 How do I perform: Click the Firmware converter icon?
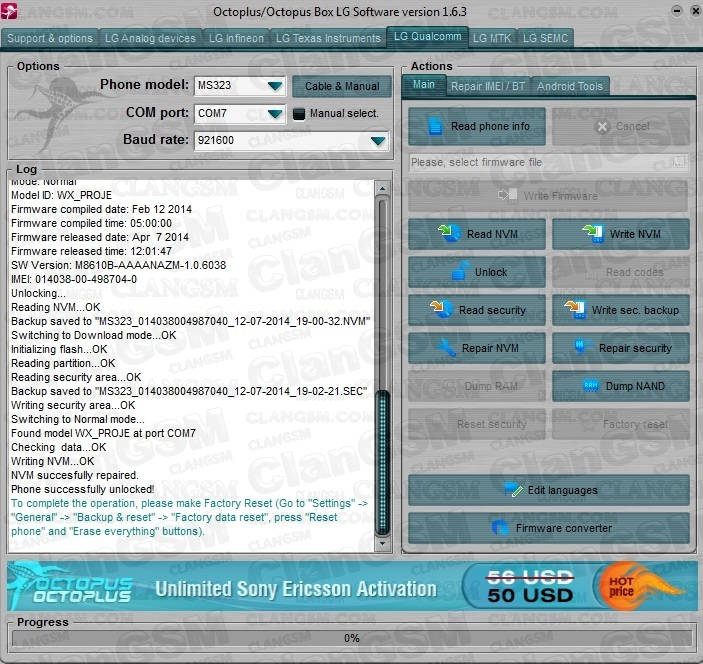coord(500,528)
